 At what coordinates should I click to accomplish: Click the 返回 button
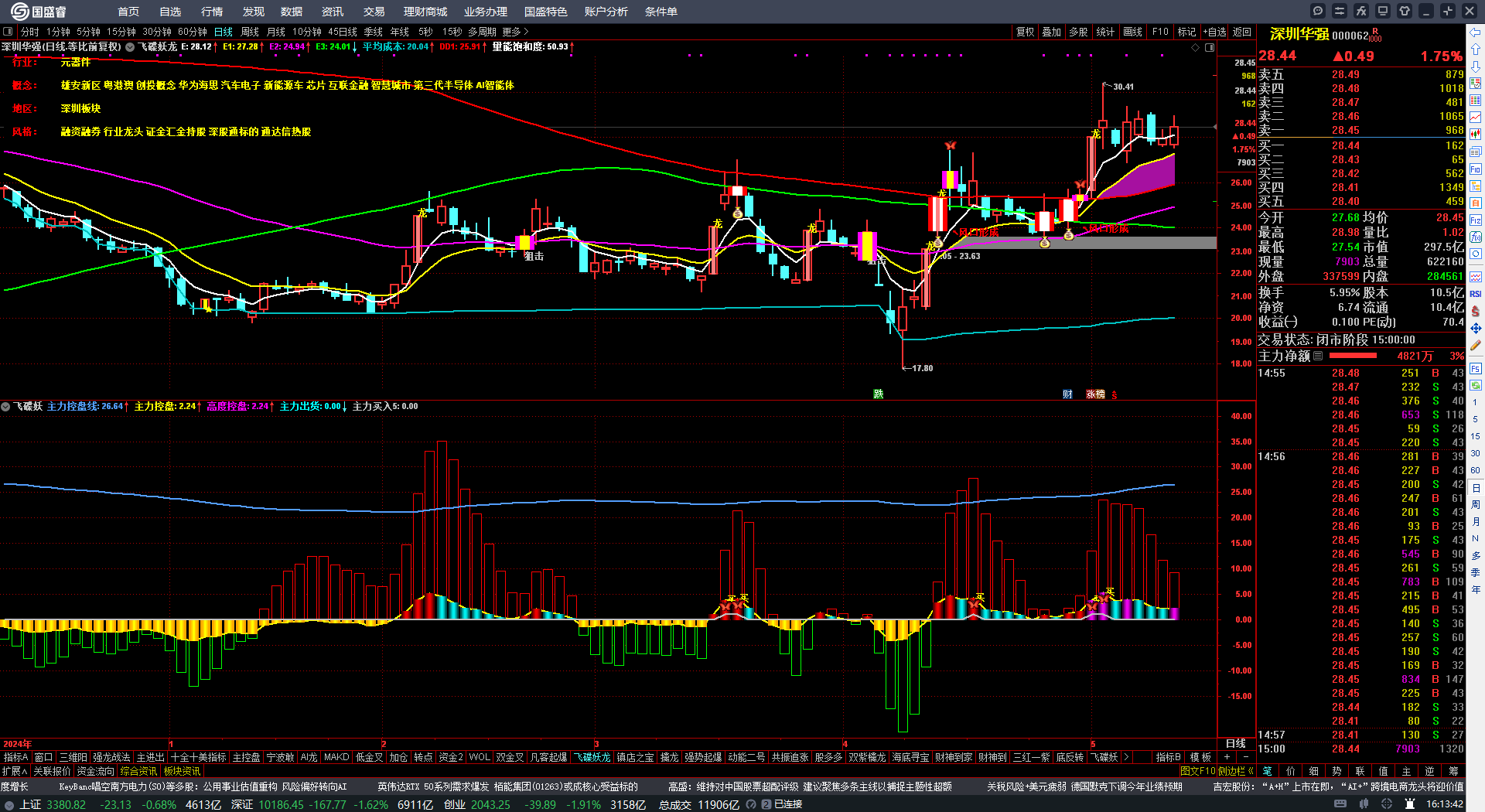point(1242,32)
